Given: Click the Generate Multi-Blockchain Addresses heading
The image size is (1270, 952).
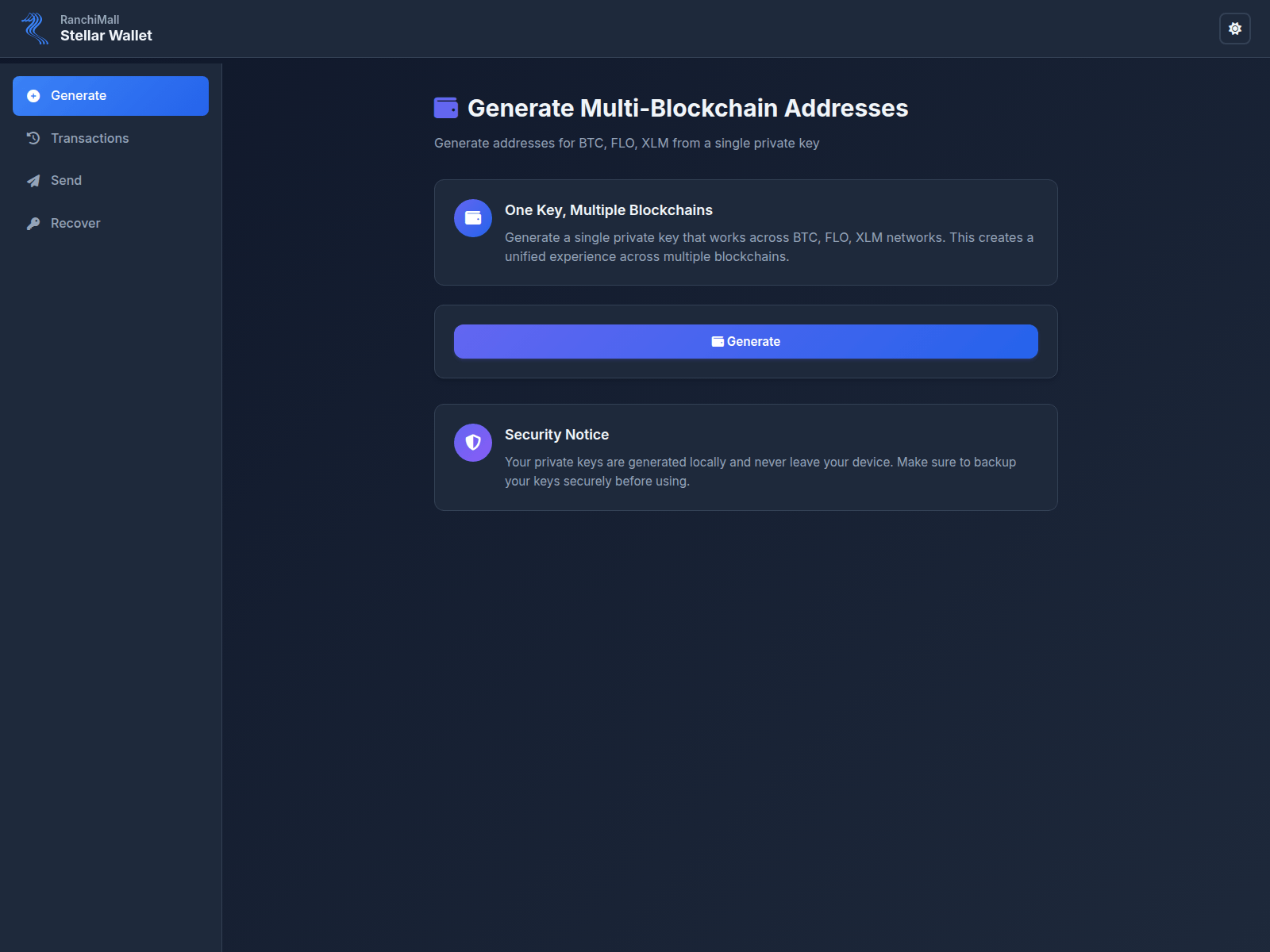Looking at the screenshot, I should click(688, 109).
